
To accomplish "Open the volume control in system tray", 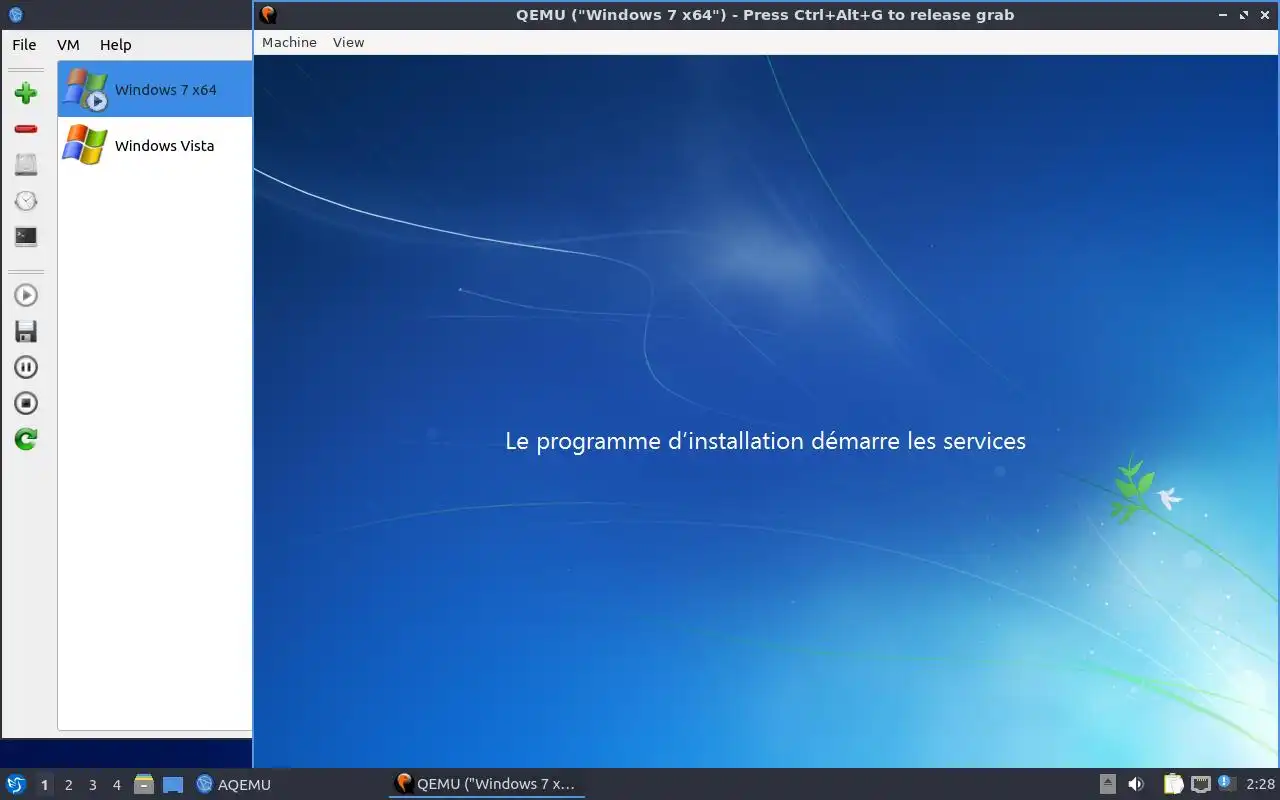I will click(x=1136, y=784).
